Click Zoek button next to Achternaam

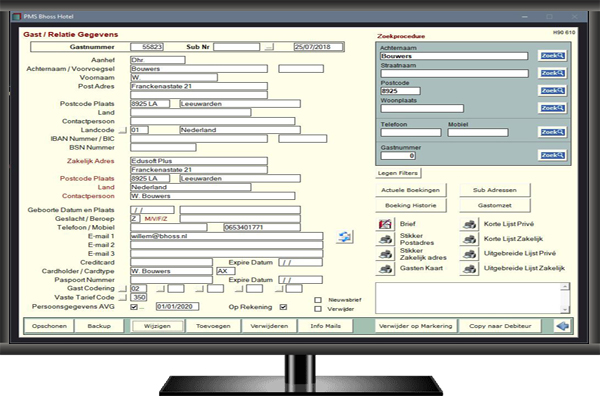(552, 56)
